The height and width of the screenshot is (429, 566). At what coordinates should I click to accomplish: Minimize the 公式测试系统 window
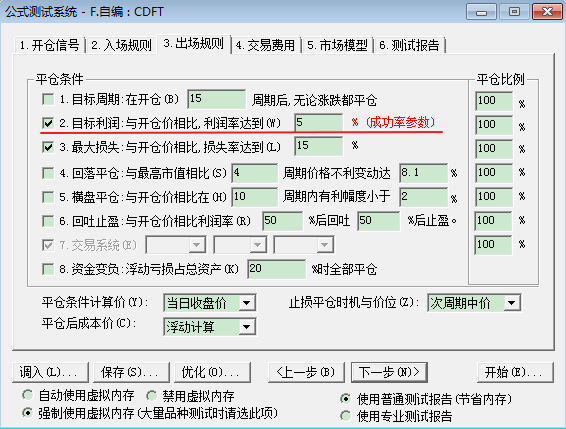tap(481, 12)
